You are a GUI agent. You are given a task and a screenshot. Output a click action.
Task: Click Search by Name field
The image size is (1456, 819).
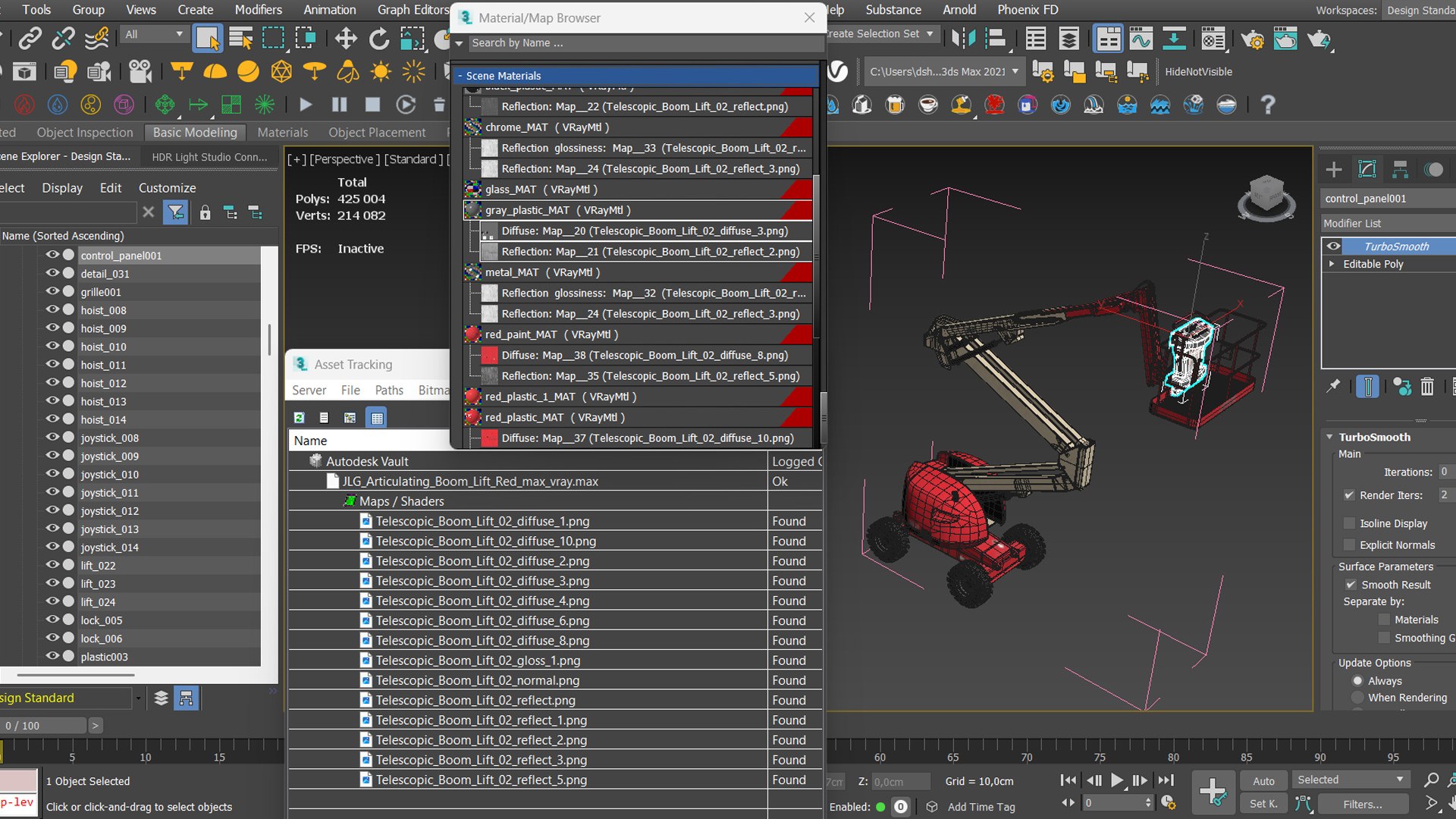645,43
